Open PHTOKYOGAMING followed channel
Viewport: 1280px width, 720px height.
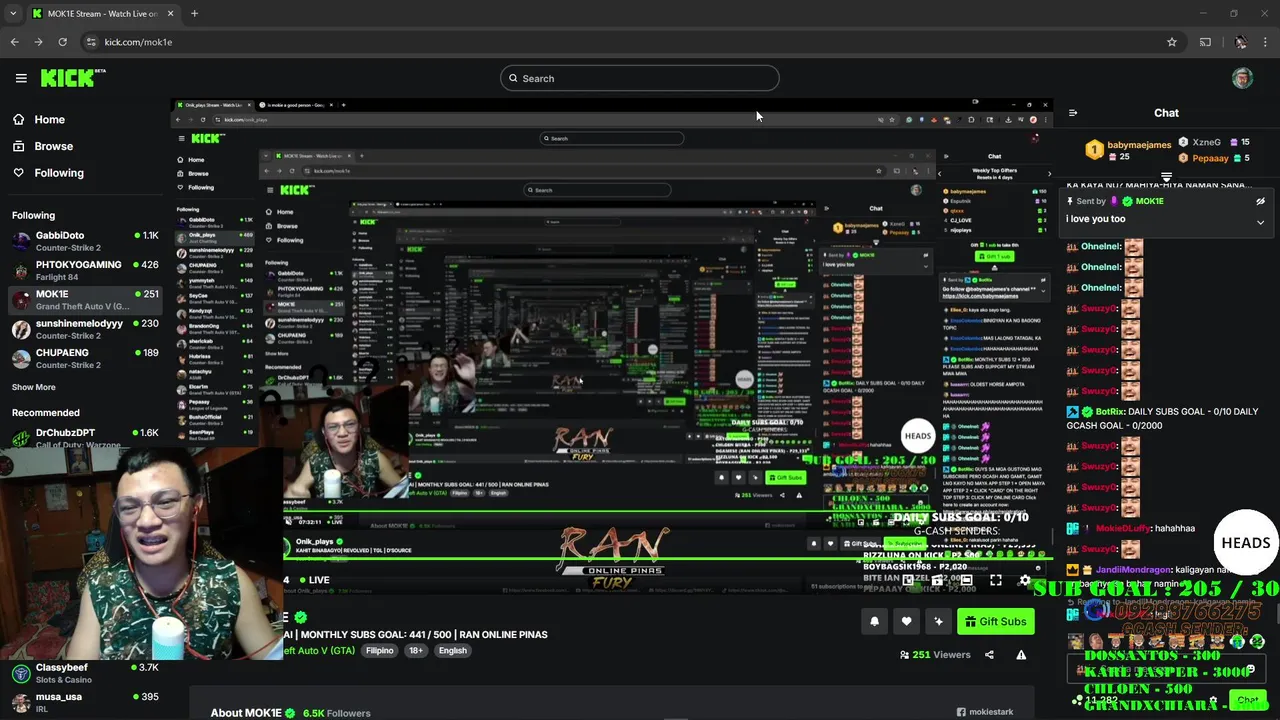(x=85, y=270)
